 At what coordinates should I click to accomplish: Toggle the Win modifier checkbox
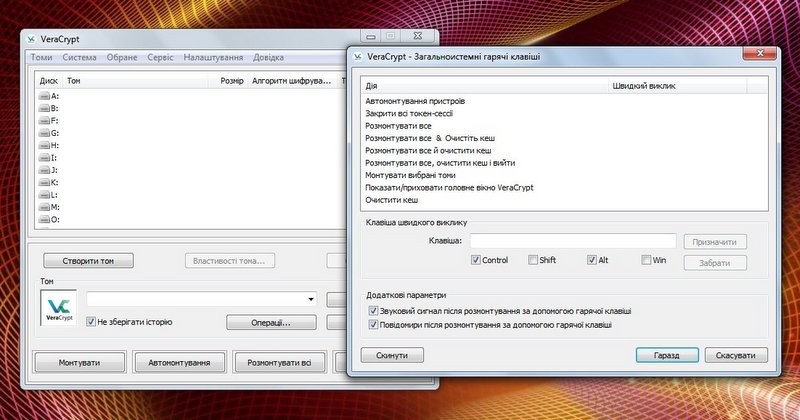pos(646,260)
